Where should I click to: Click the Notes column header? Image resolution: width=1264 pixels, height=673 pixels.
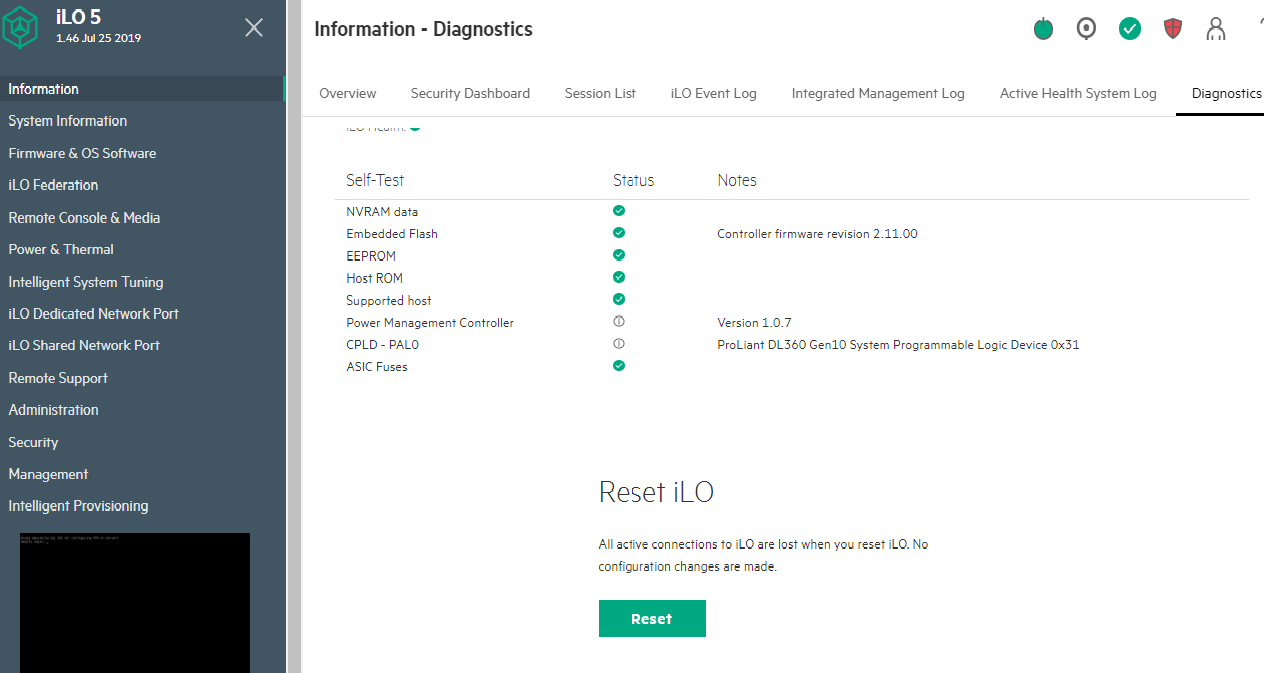pyautogui.click(x=737, y=180)
